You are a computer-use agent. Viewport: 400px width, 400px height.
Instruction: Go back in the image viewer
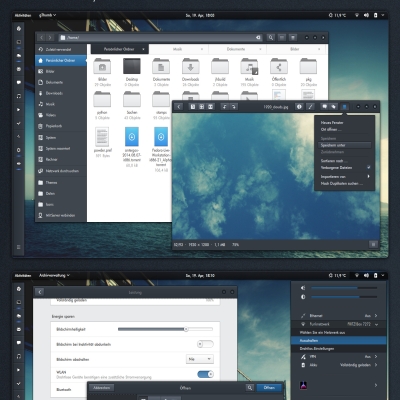(179, 107)
